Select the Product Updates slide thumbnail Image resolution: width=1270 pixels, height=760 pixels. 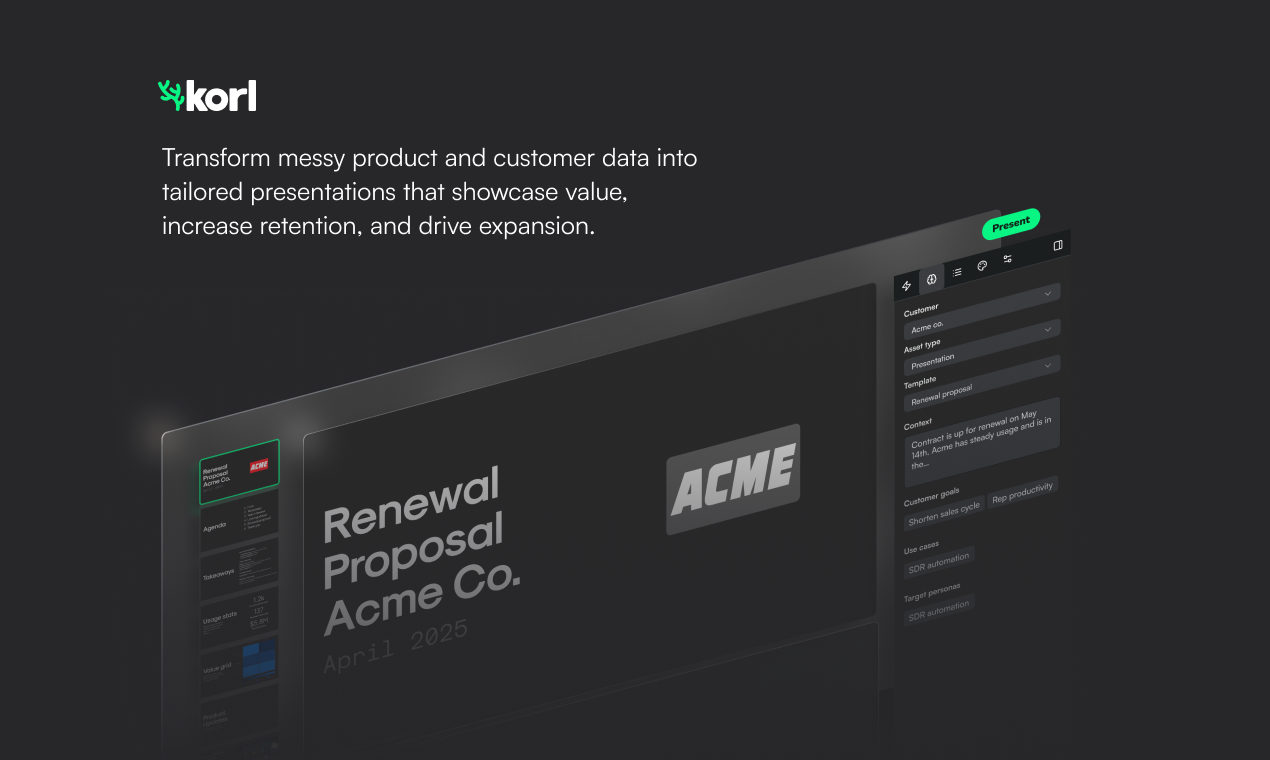(x=239, y=710)
